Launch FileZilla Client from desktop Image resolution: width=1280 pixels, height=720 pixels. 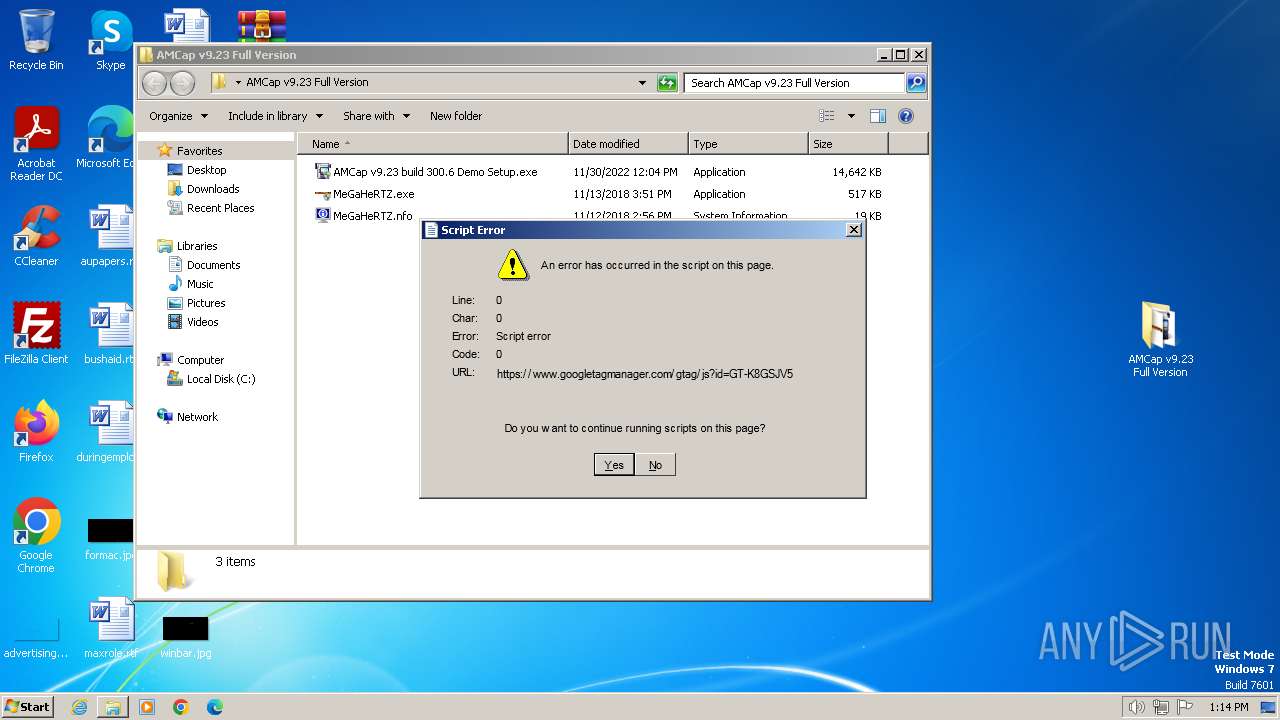tap(36, 334)
